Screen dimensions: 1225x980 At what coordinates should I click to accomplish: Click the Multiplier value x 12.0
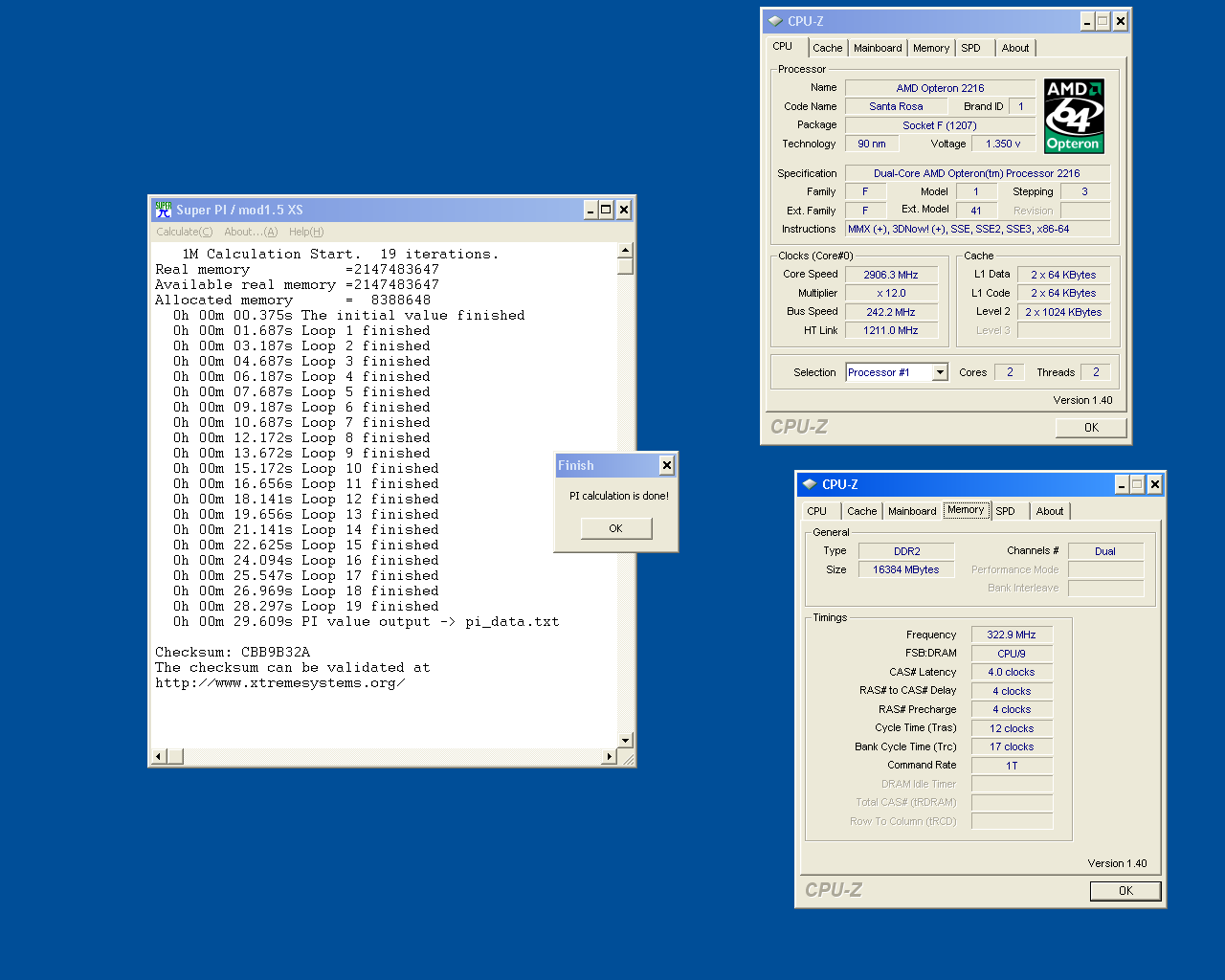891,293
